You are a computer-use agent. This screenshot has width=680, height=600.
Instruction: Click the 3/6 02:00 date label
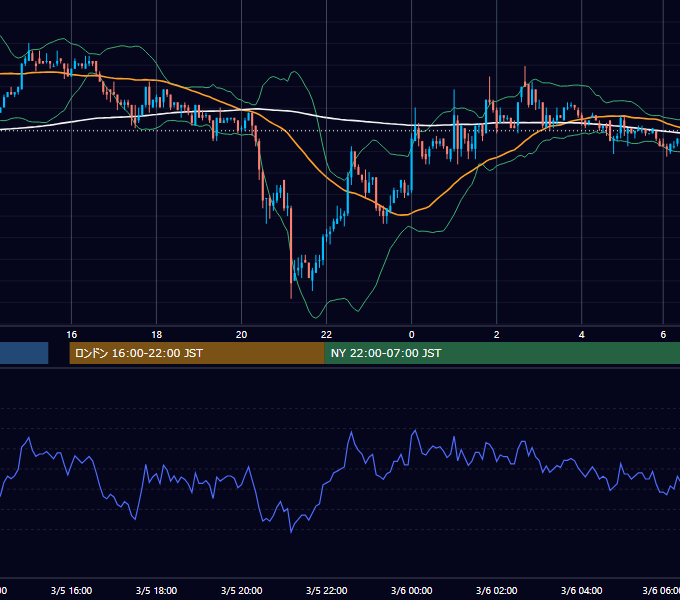pos(497,590)
